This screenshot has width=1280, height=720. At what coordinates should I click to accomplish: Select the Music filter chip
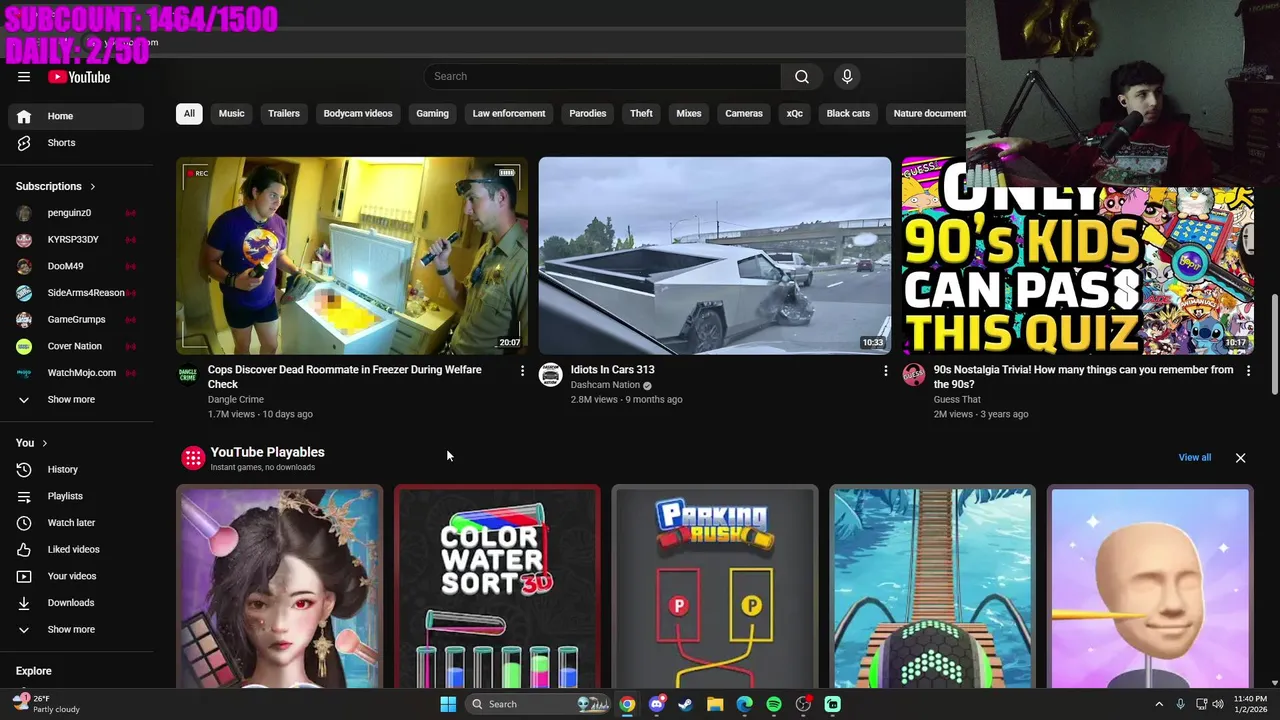pos(231,114)
